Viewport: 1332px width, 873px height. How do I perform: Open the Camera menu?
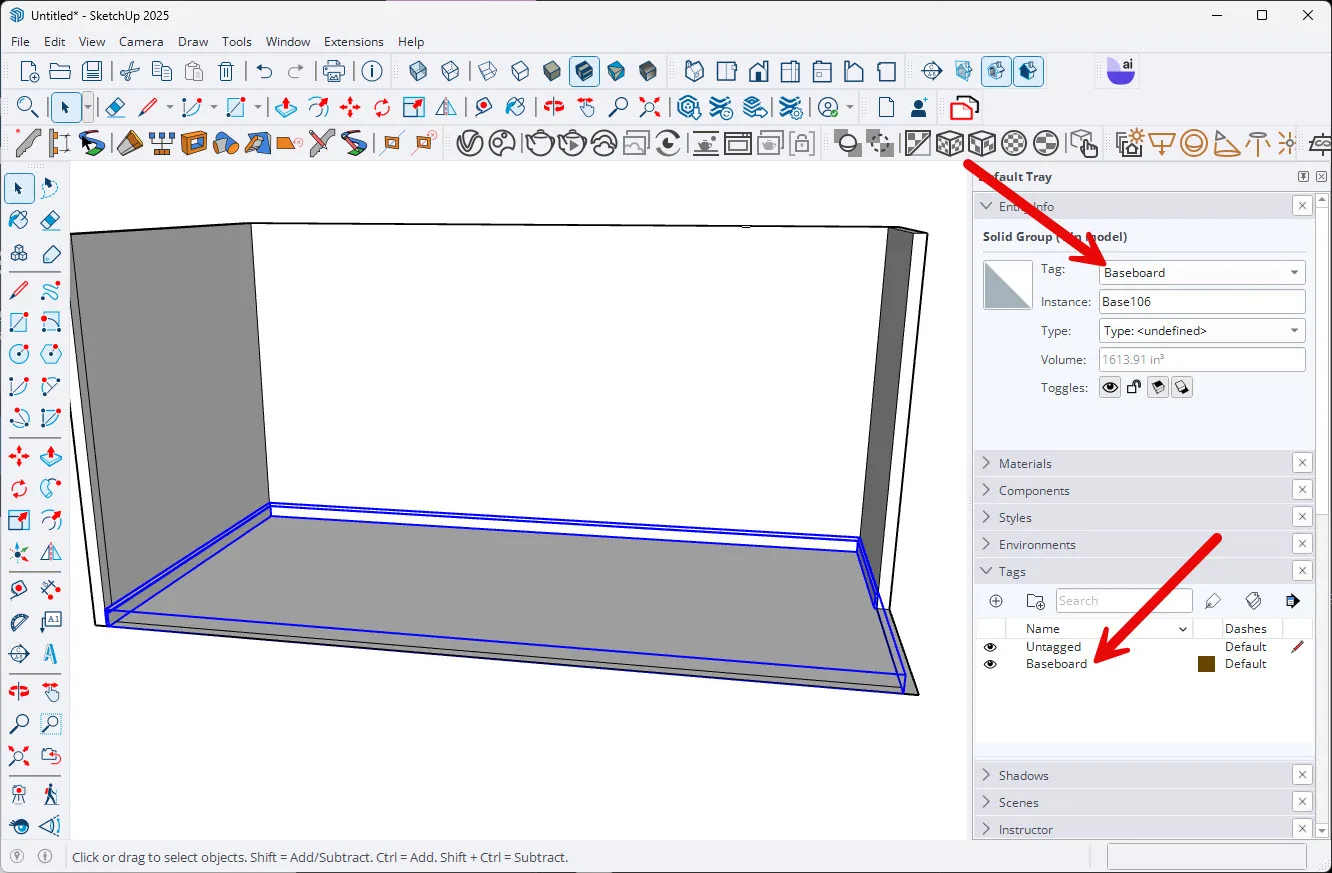(140, 41)
